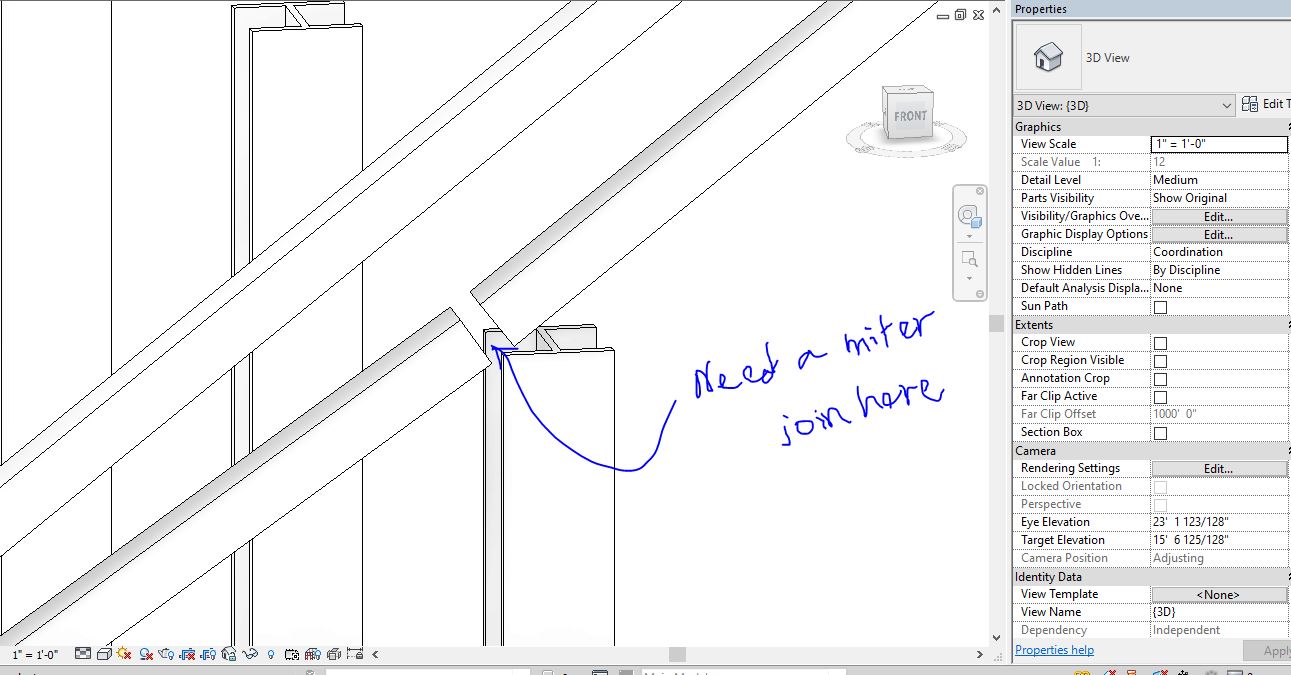Open Visual Style box icon

104,653
